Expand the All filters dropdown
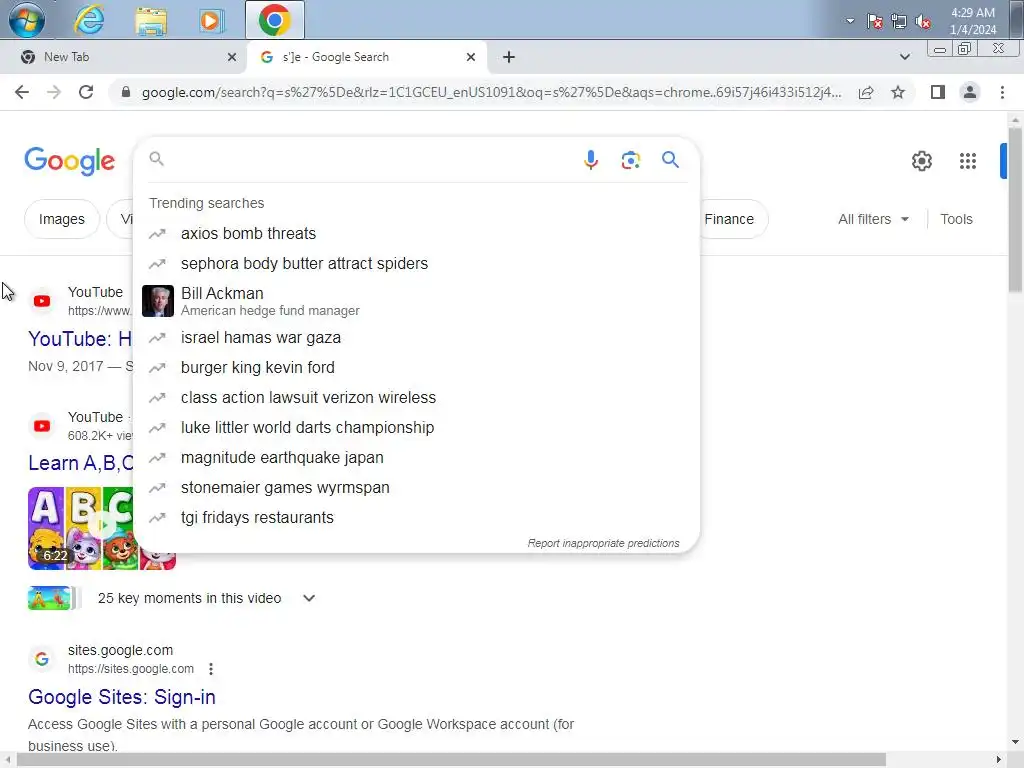 pos(873,219)
